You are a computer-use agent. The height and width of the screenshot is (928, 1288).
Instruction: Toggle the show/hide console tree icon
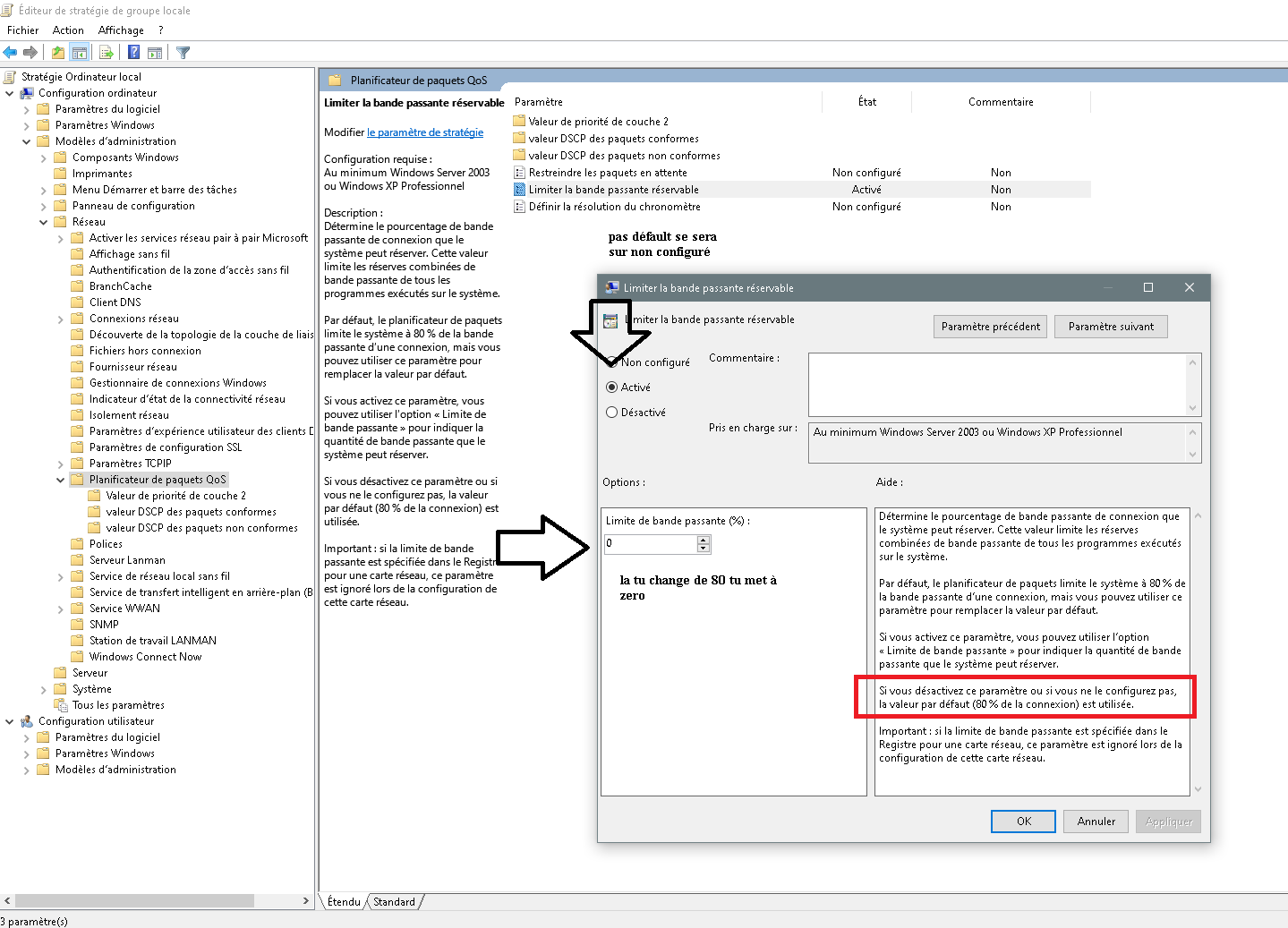(80, 53)
